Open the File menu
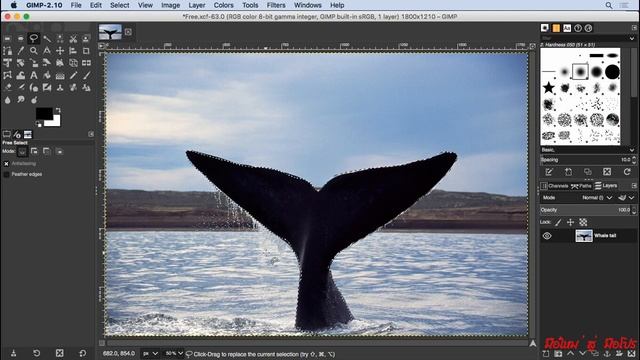This screenshot has width=640, height=360. (x=76, y=5)
